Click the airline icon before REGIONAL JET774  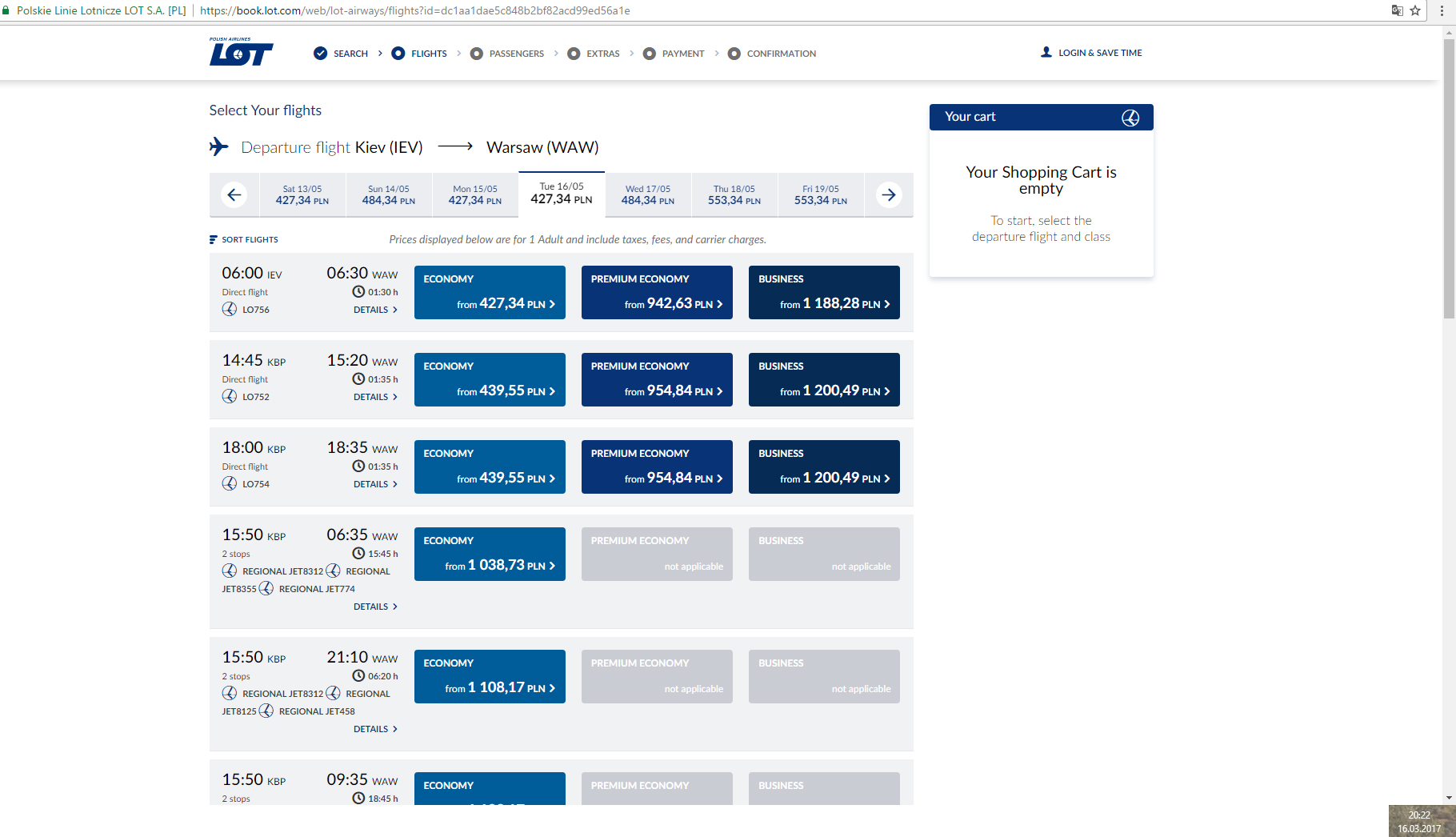point(266,588)
